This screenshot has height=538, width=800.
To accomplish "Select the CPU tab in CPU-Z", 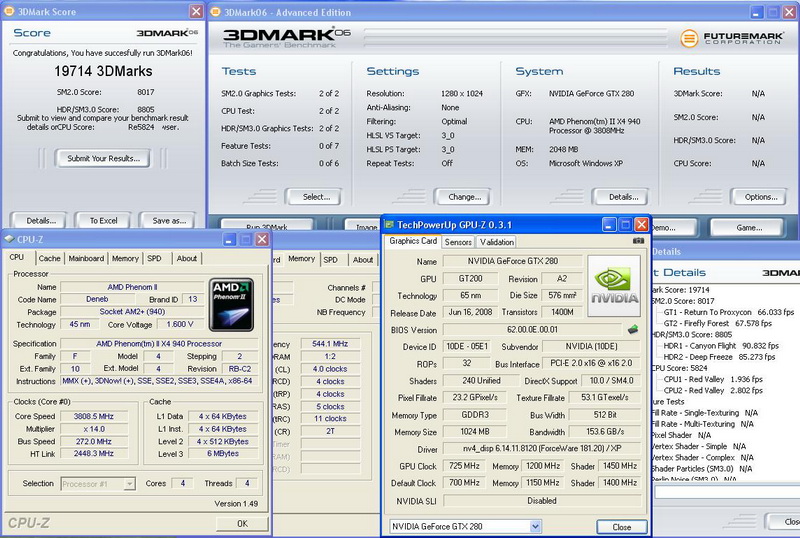I will [17, 257].
